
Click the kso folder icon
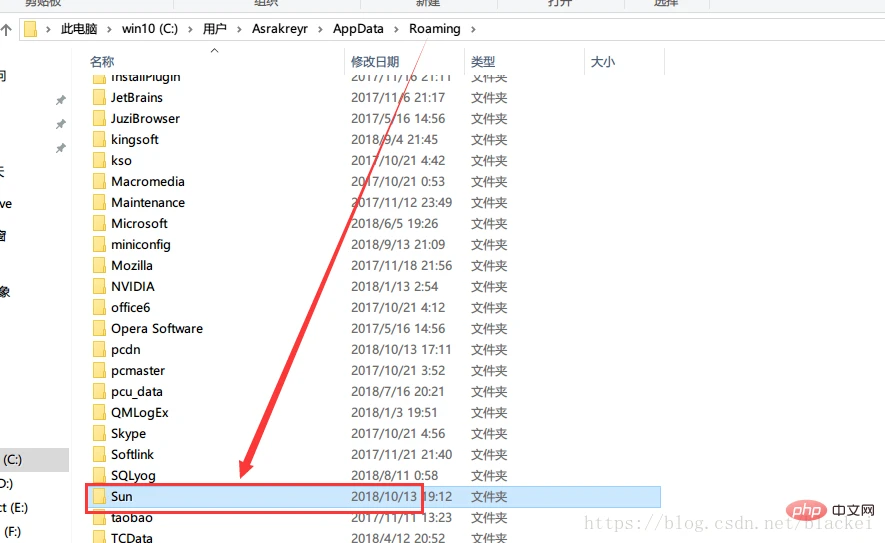point(99,160)
